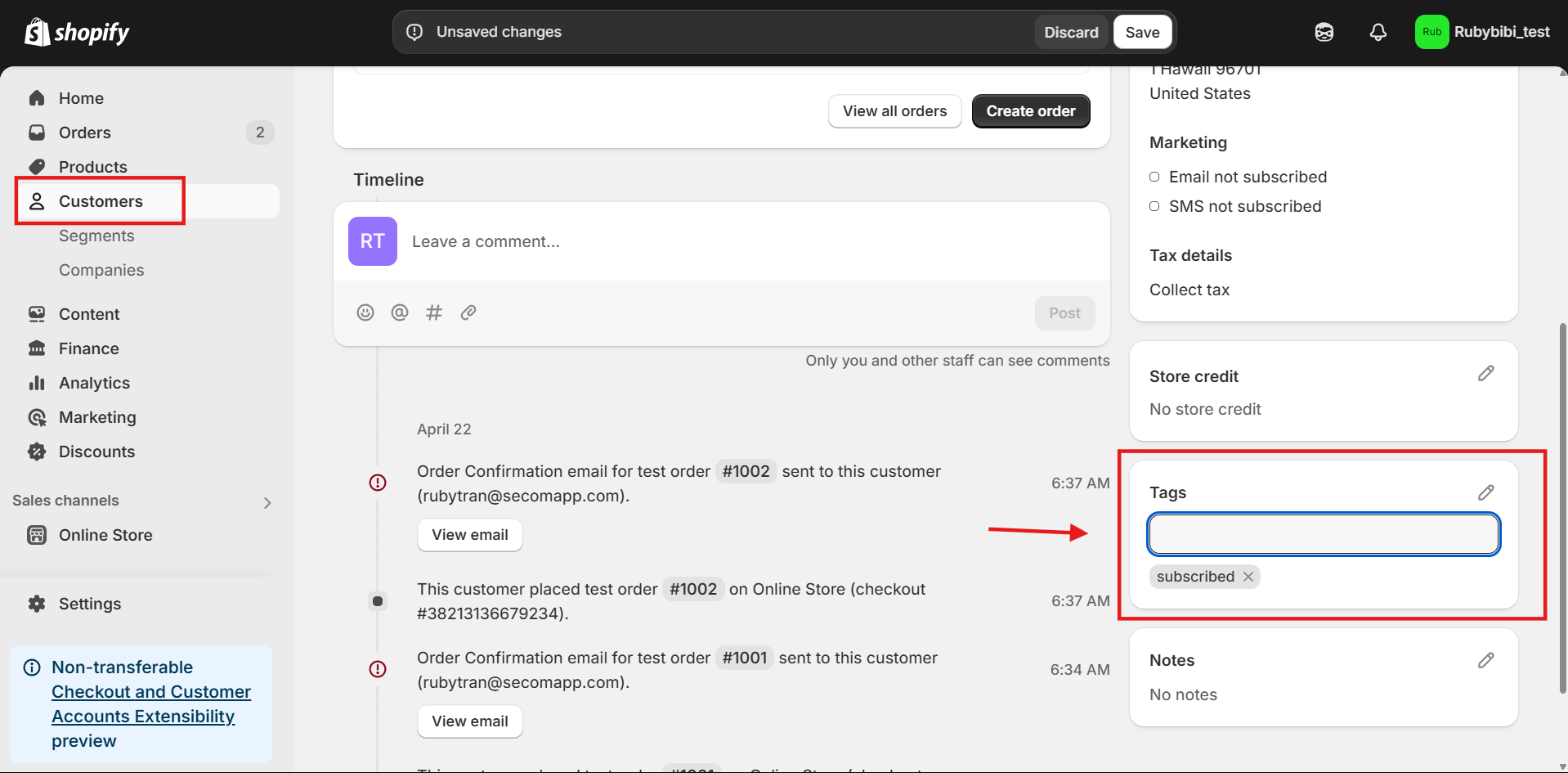Click the placed order #1002 timeline marker
The width and height of the screenshot is (1568, 773).
378,601
